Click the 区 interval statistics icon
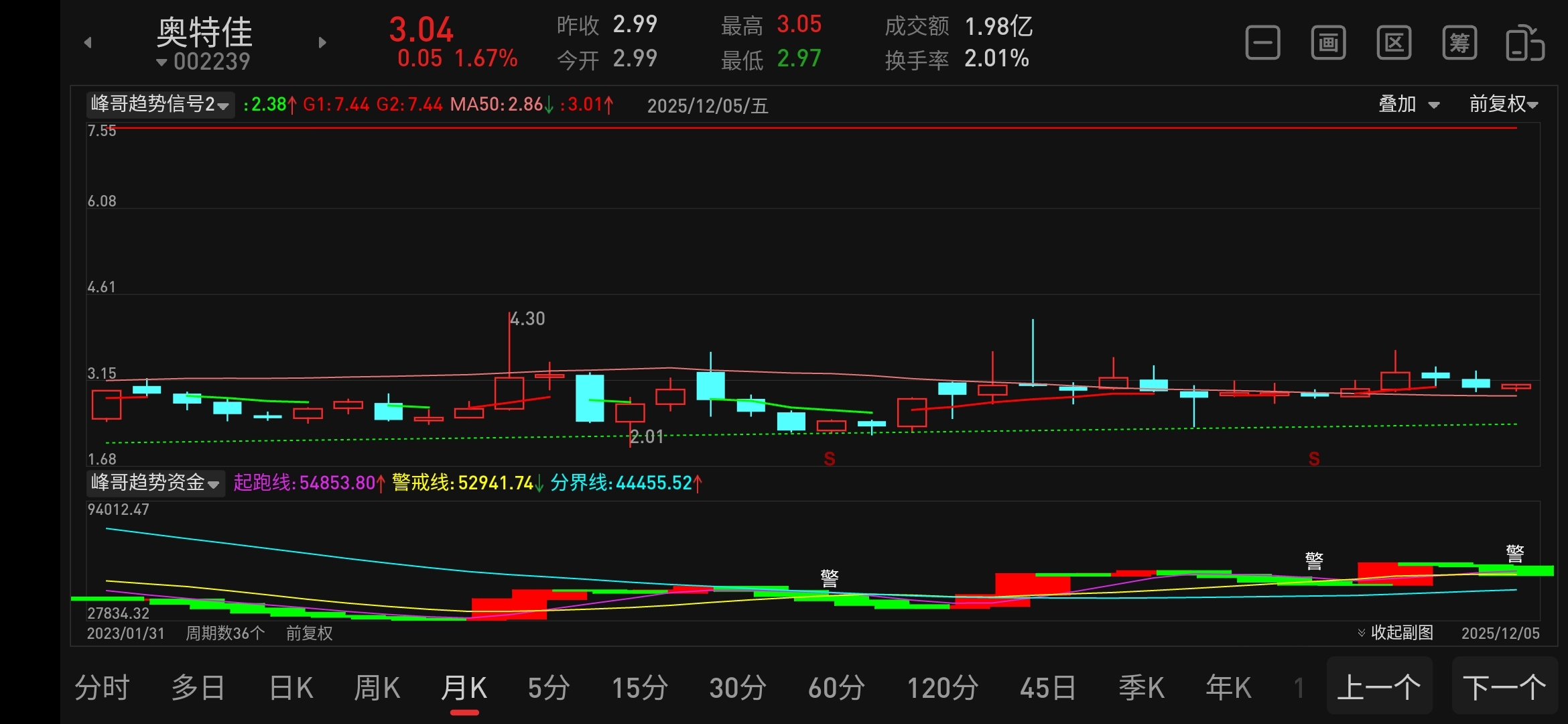This screenshot has height=724, width=1568. (x=1394, y=44)
